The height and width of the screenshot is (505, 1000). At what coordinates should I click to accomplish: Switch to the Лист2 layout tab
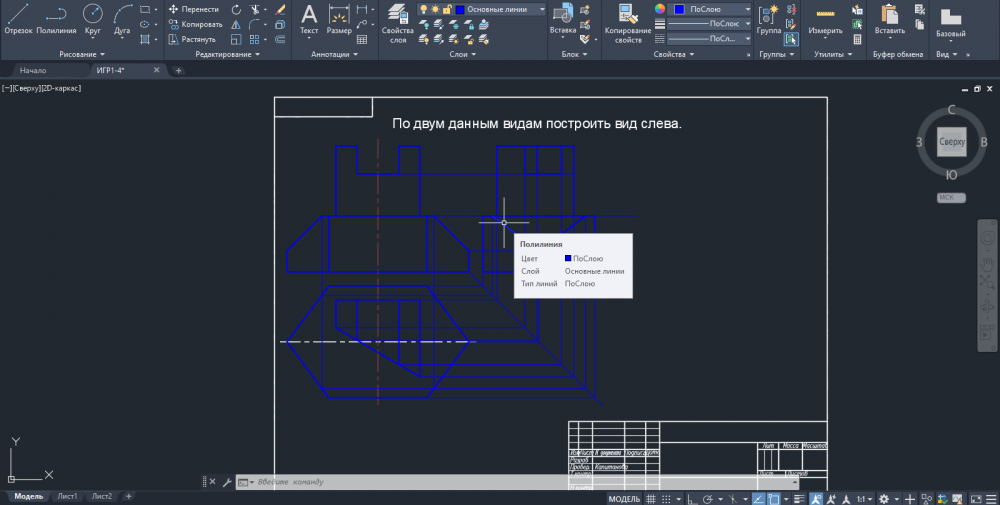(101, 496)
